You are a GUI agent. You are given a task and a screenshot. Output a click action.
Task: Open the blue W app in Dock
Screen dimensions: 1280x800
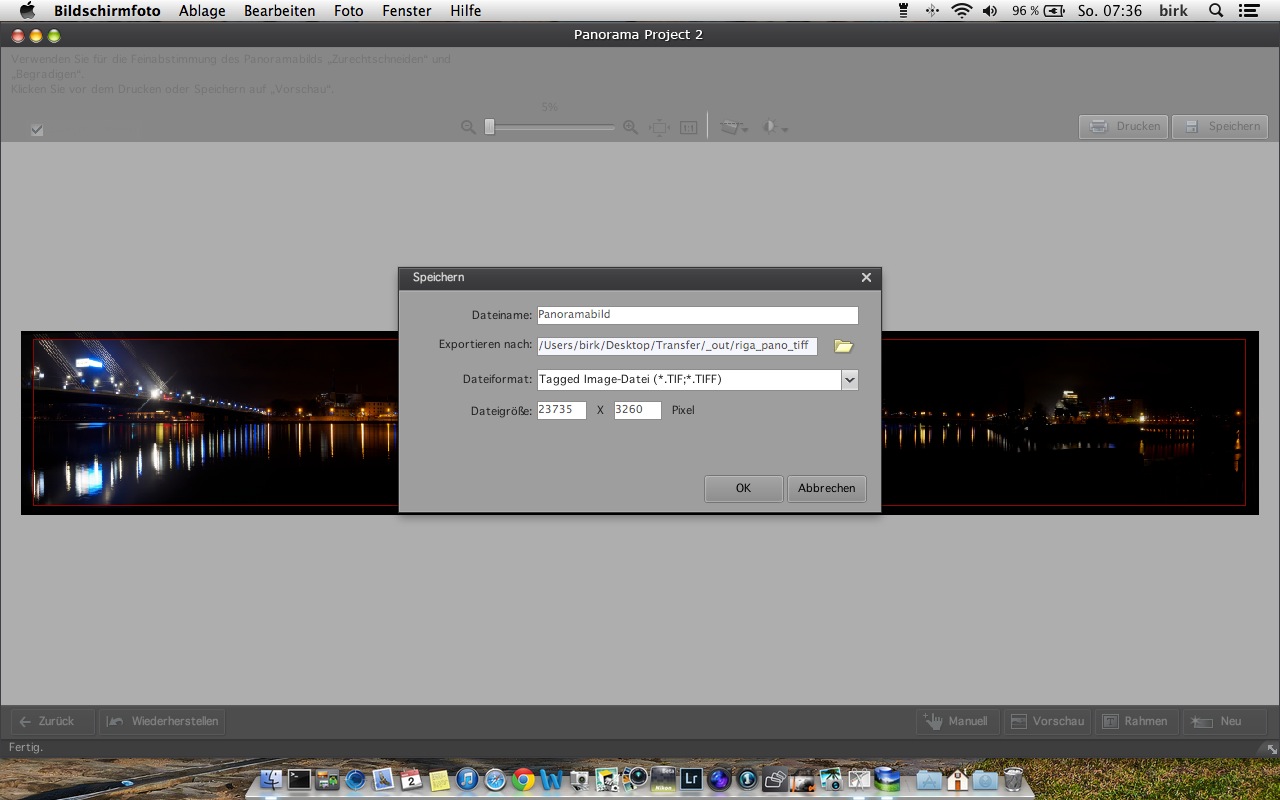pyautogui.click(x=551, y=779)
